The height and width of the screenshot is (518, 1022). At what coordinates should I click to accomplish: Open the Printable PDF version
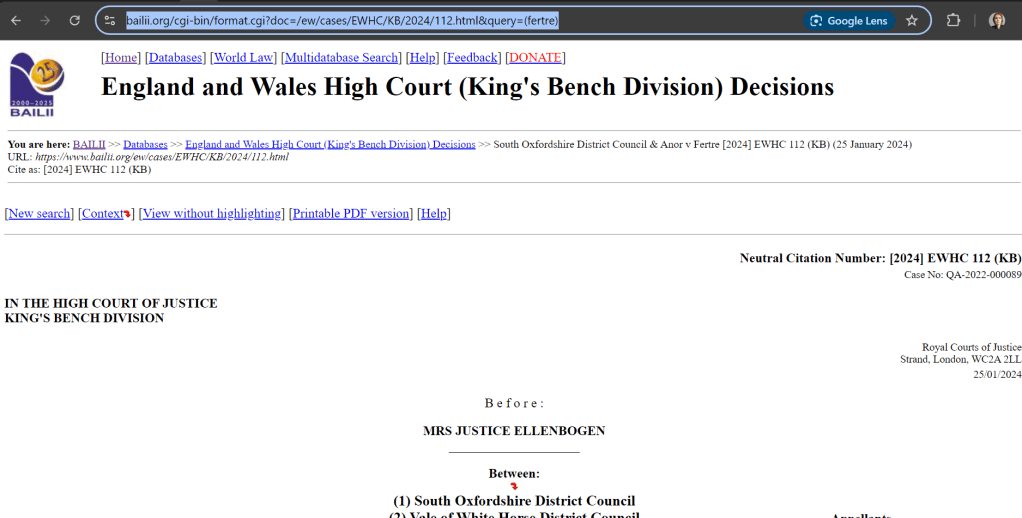pos(350,214)
